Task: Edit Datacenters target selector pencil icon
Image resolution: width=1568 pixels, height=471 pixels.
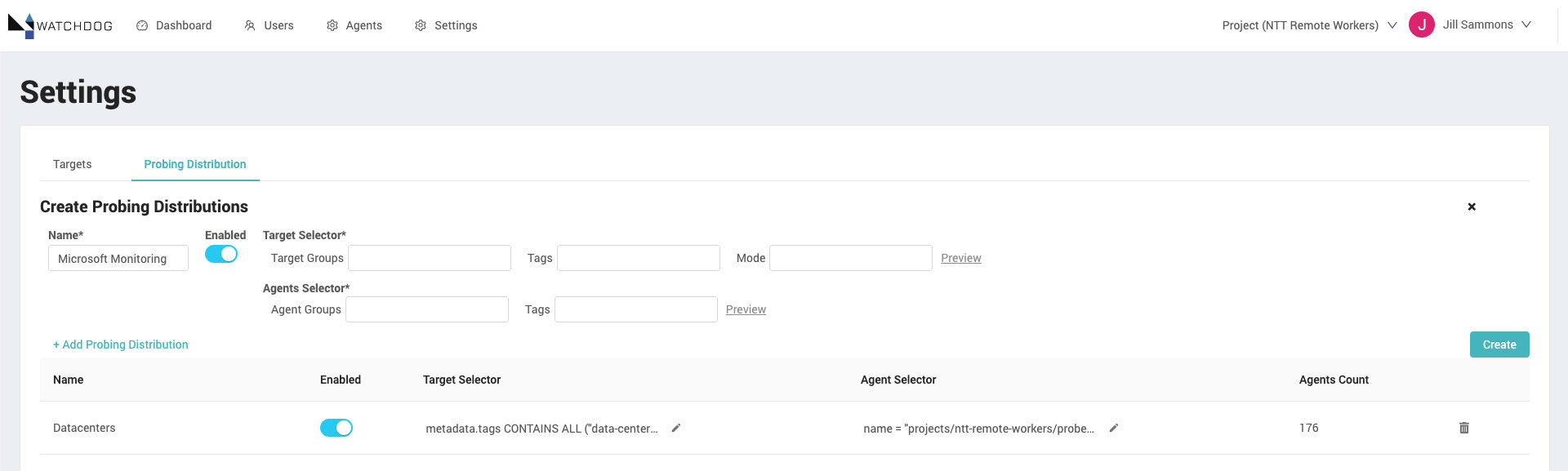Action: 675,428
